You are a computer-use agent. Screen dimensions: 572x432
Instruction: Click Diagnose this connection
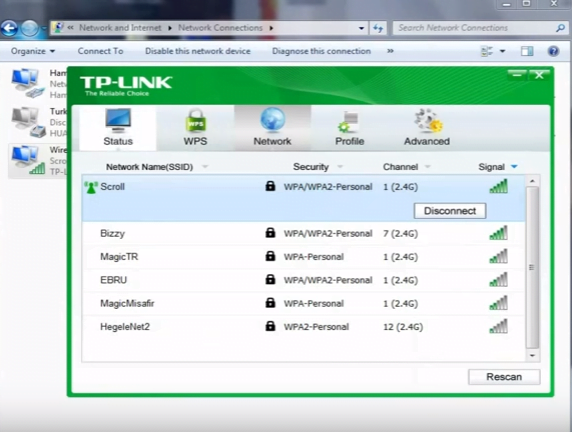click(321, 51)
